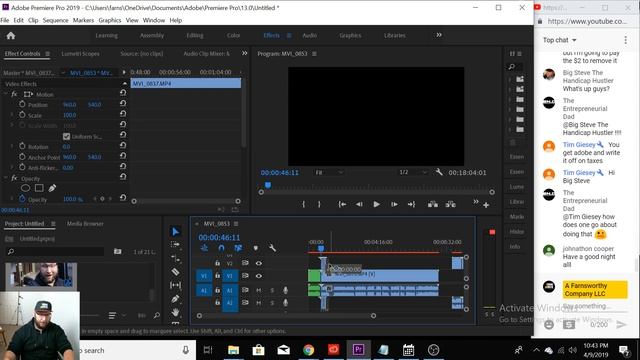Screen dimensions: 640x360
Task: Solo the A1 audio track
Action: 272,290
